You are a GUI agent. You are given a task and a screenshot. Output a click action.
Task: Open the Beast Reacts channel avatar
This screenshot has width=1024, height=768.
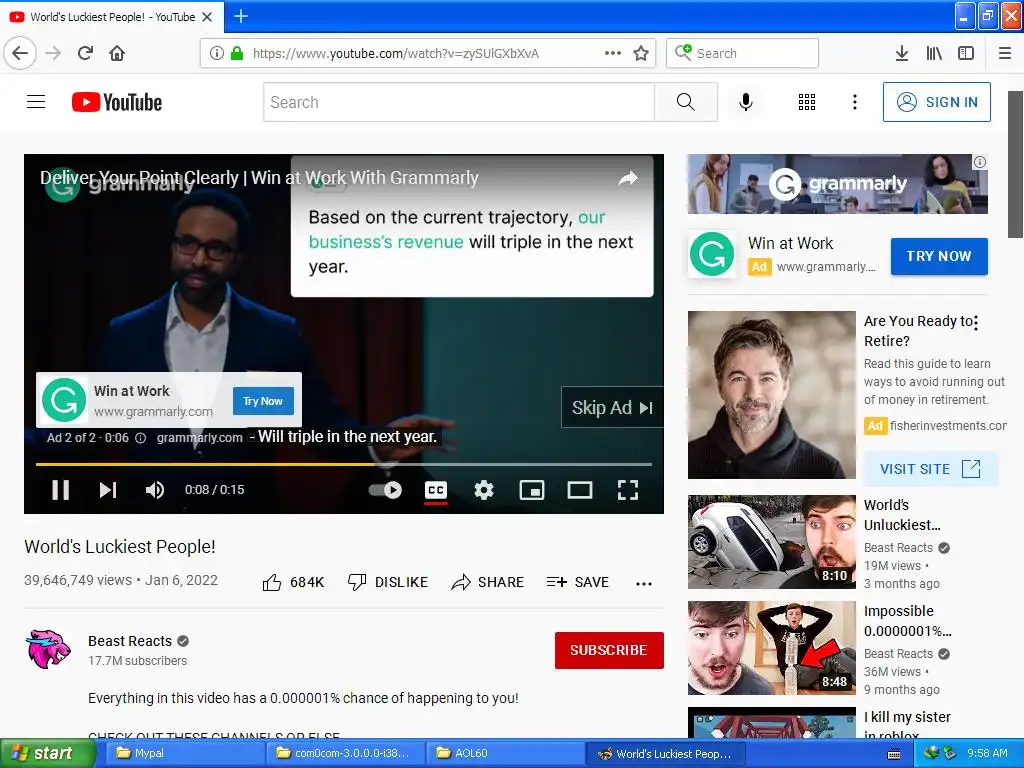click(48, 649)
